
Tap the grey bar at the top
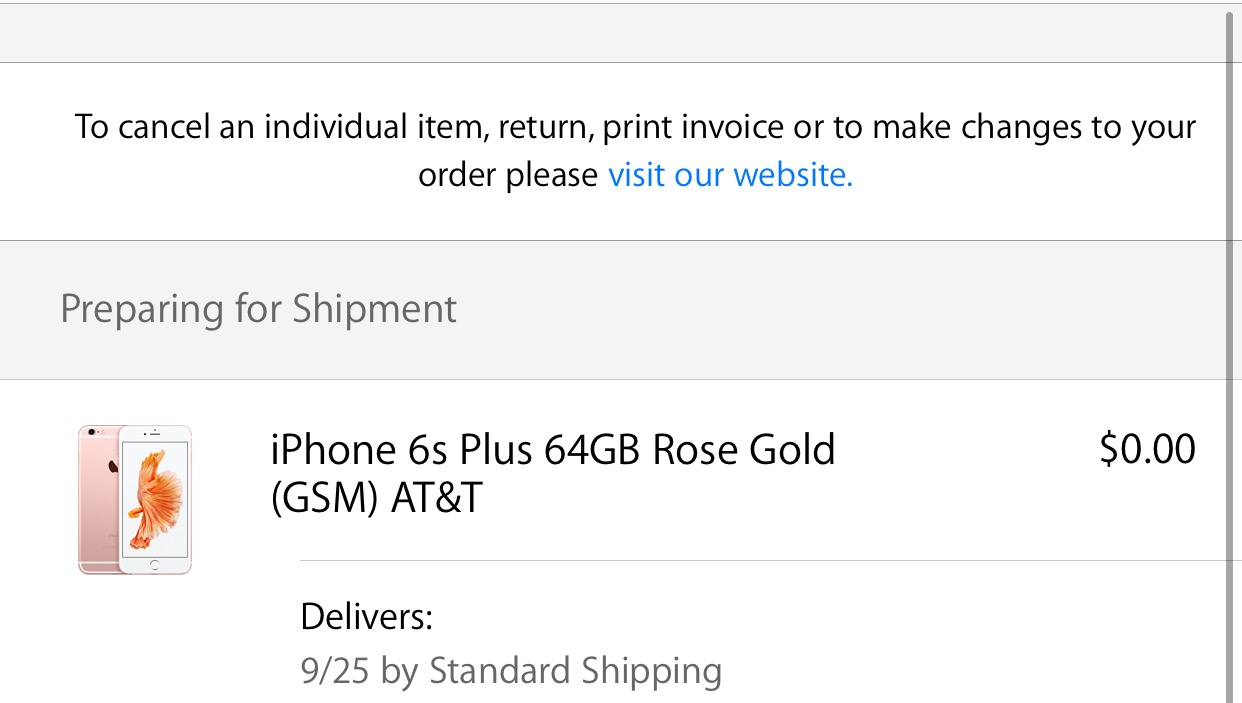612,33
